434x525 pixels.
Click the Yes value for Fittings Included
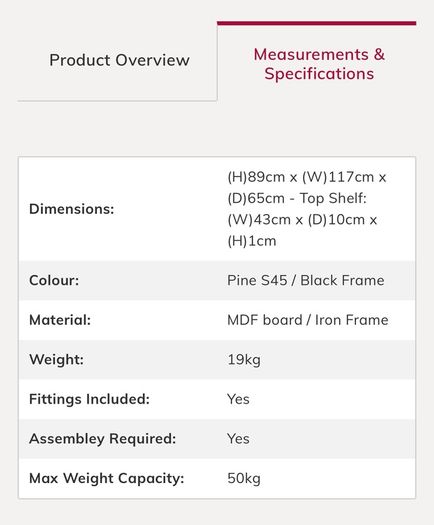click(x=238, y=399)
